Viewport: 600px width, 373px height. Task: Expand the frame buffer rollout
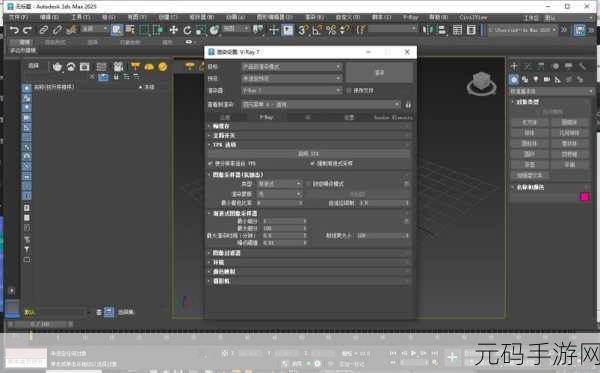(x=309, y=126)
